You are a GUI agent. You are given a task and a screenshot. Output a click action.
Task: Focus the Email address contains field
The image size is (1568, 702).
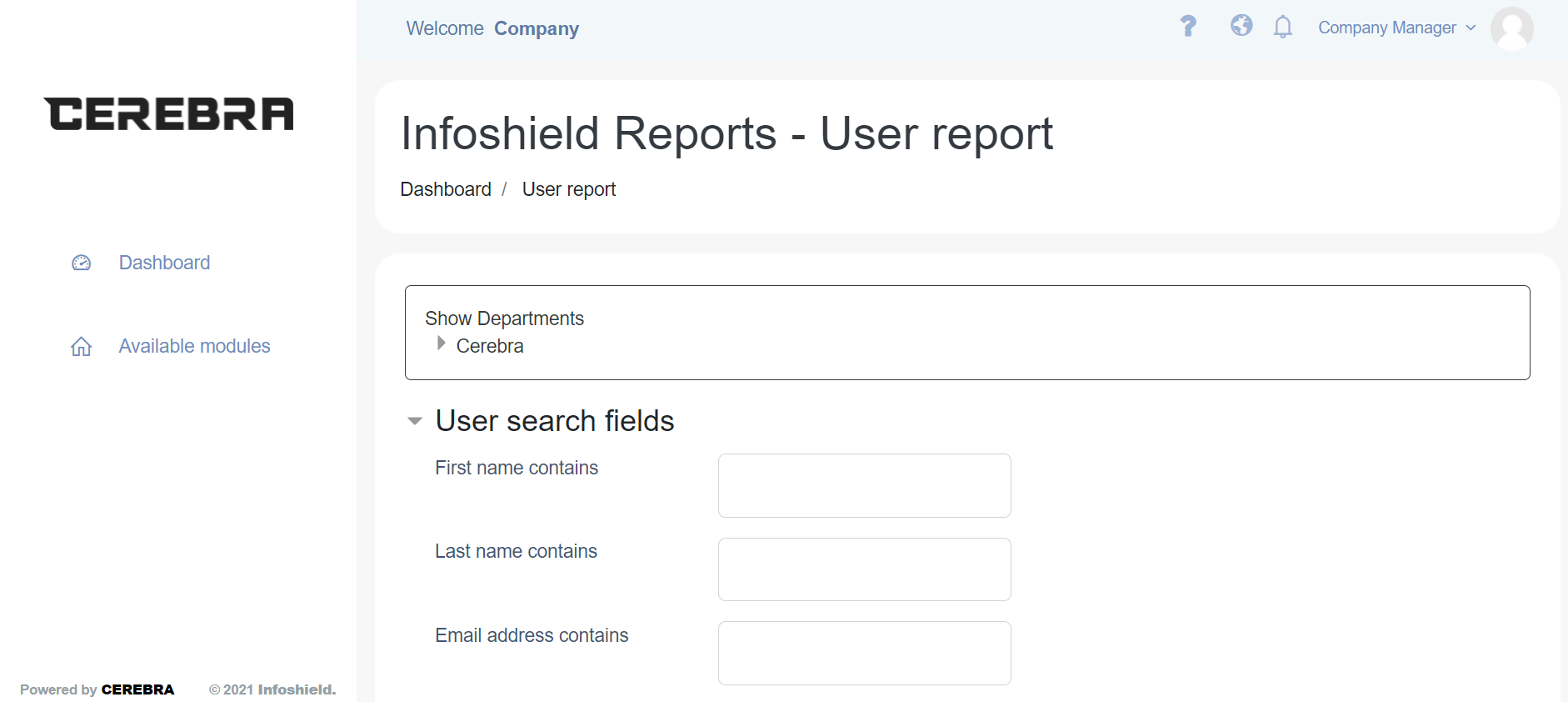pyautogui.click(x=865, y=653)
